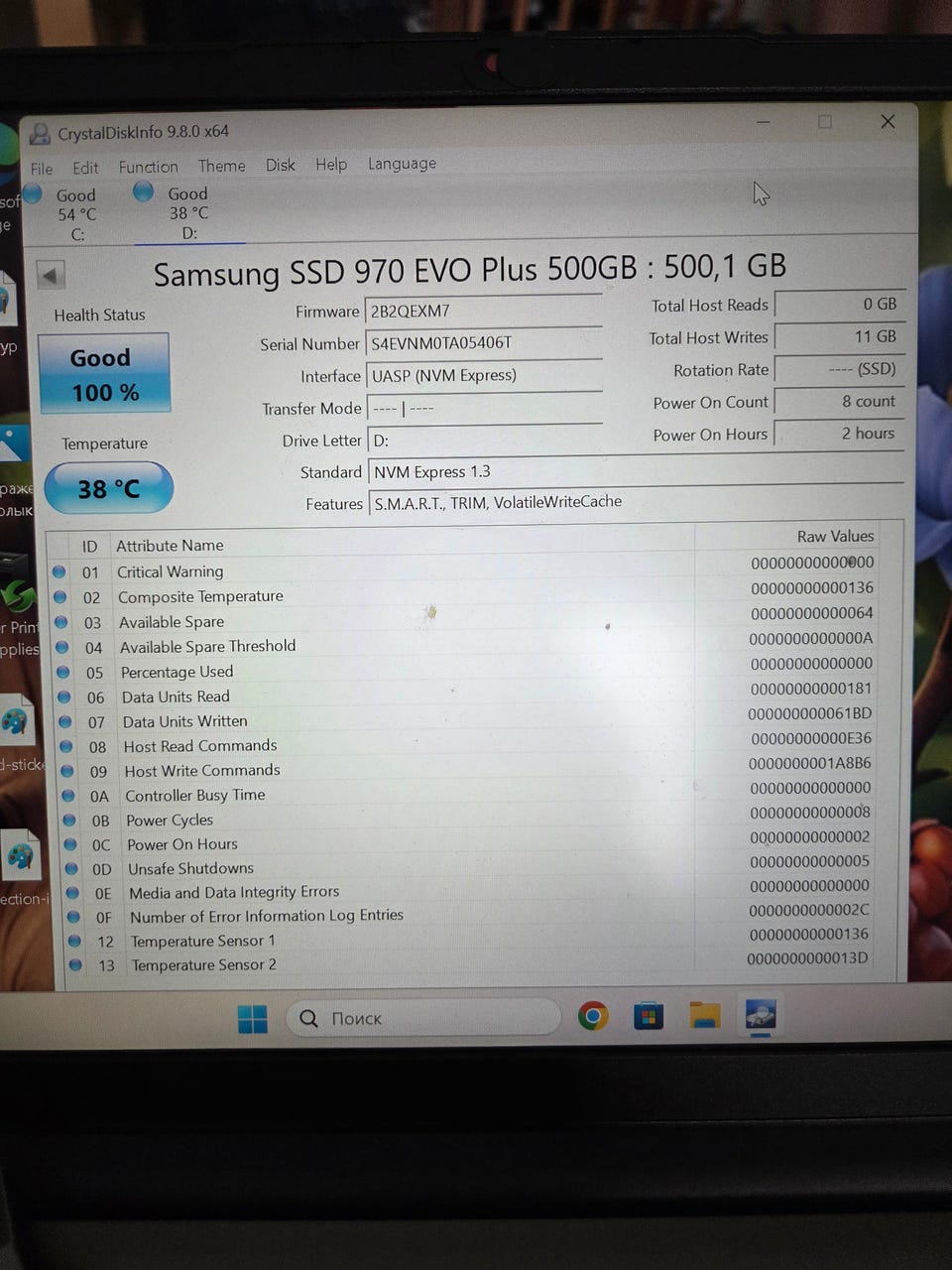
Task: Click the ID column header
Action: pyautogui.click(x=89, y=546)
